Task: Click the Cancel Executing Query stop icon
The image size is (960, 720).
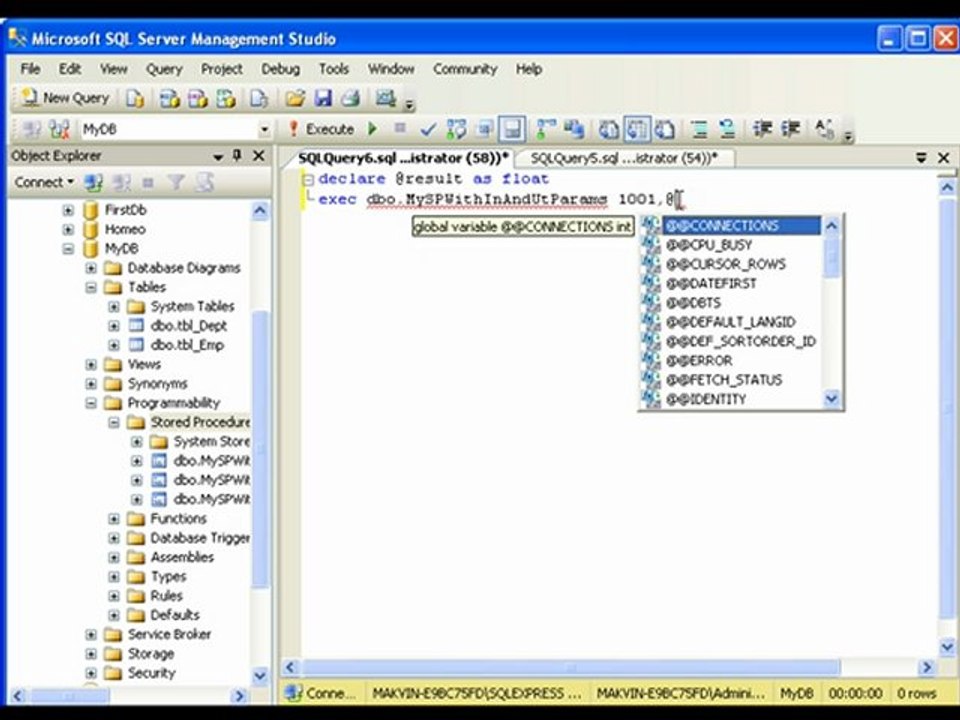Action: (400, 129)
